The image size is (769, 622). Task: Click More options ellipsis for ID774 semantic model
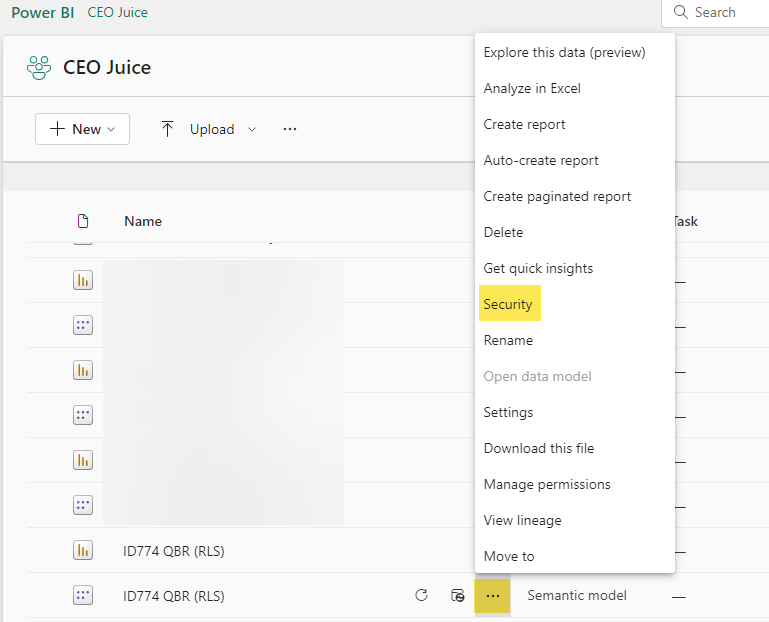[492, 596]
